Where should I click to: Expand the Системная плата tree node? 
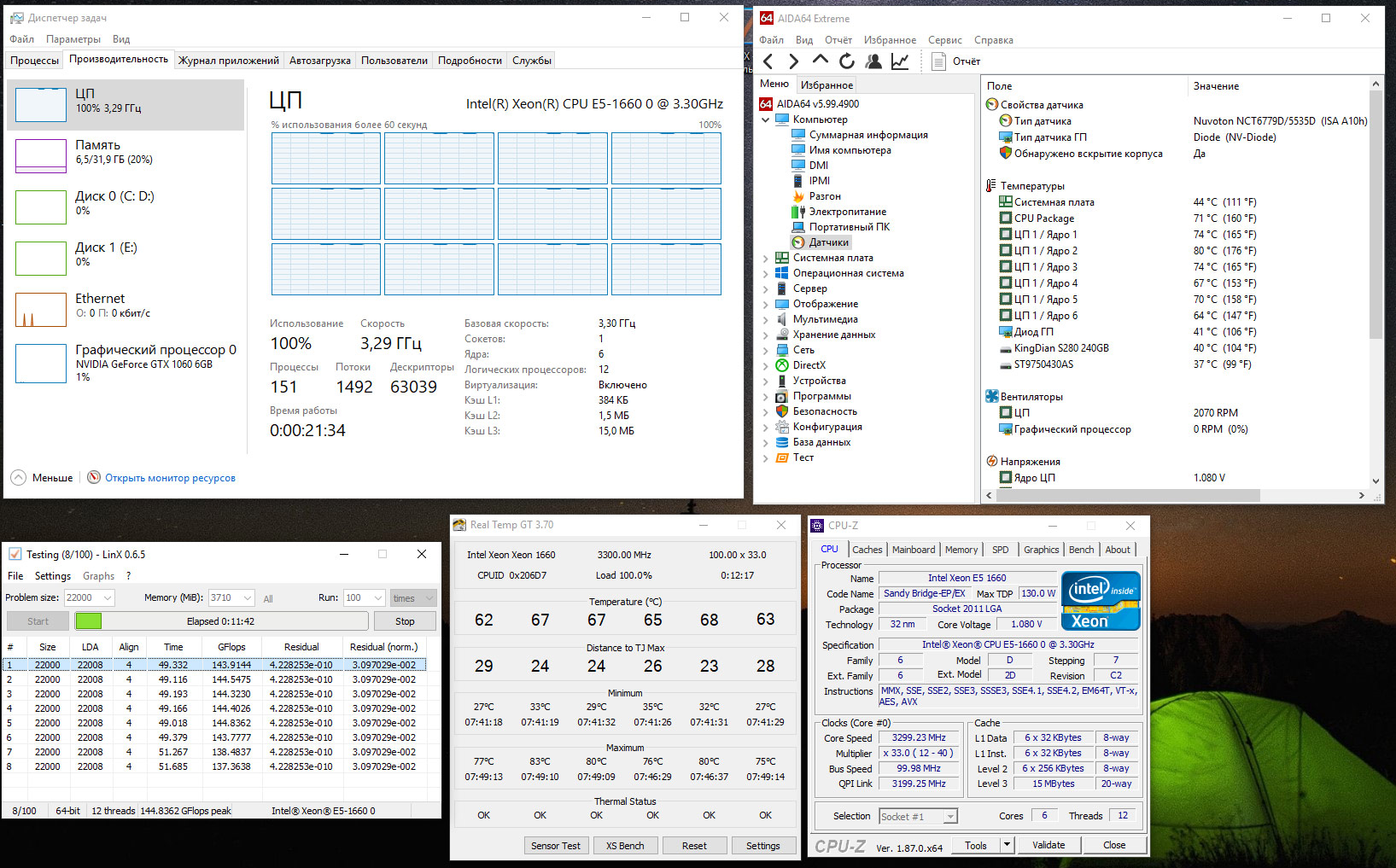click(x=766, y=258)
